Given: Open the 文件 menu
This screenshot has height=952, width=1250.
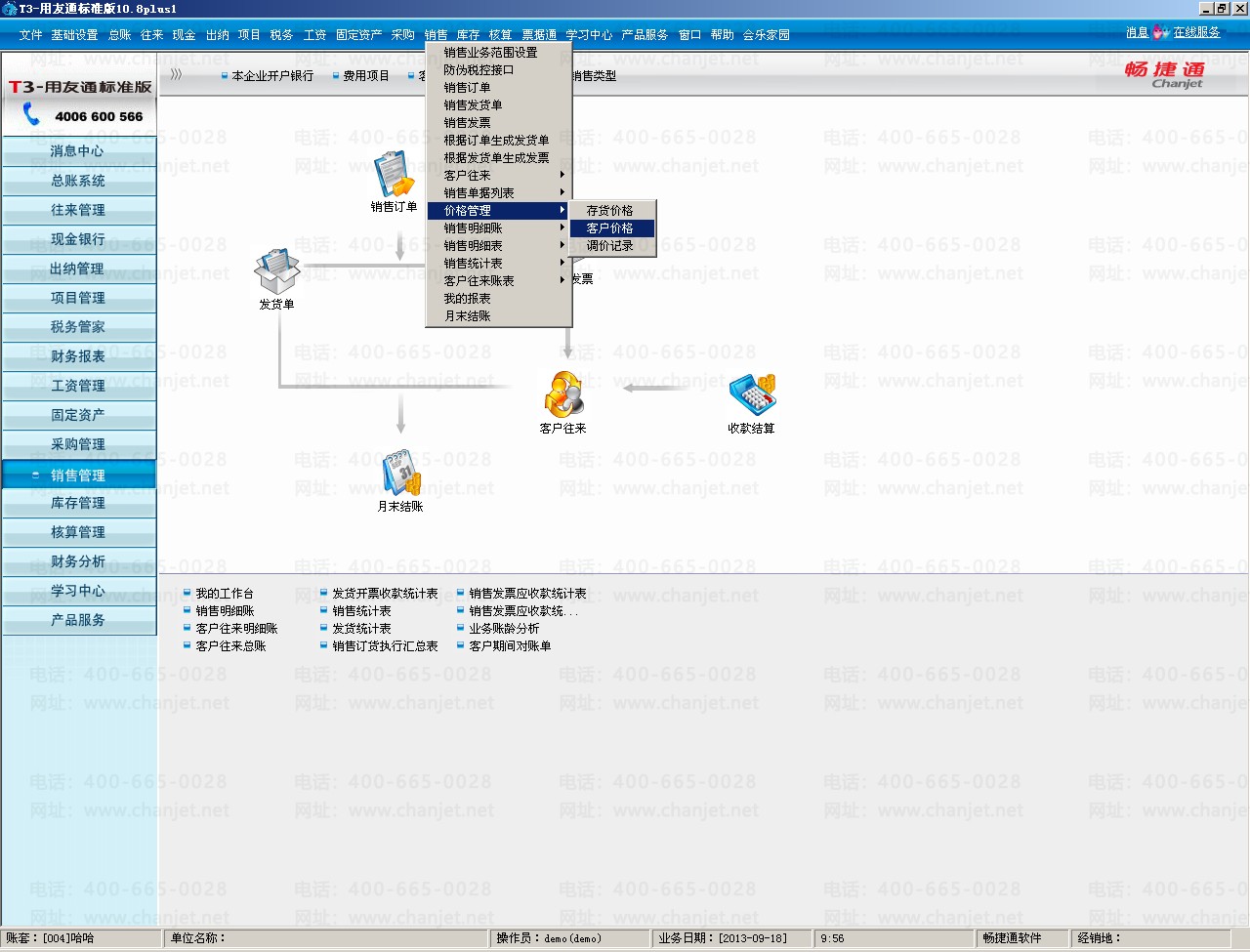Looking at the screenshot, I should 30,35.
